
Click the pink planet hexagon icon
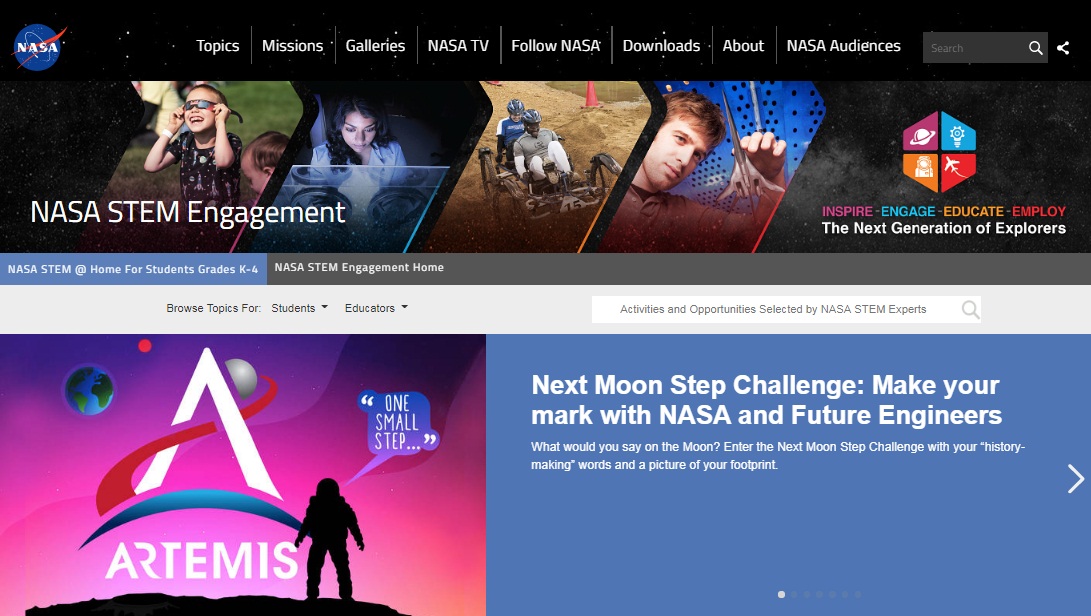point(921,133)
